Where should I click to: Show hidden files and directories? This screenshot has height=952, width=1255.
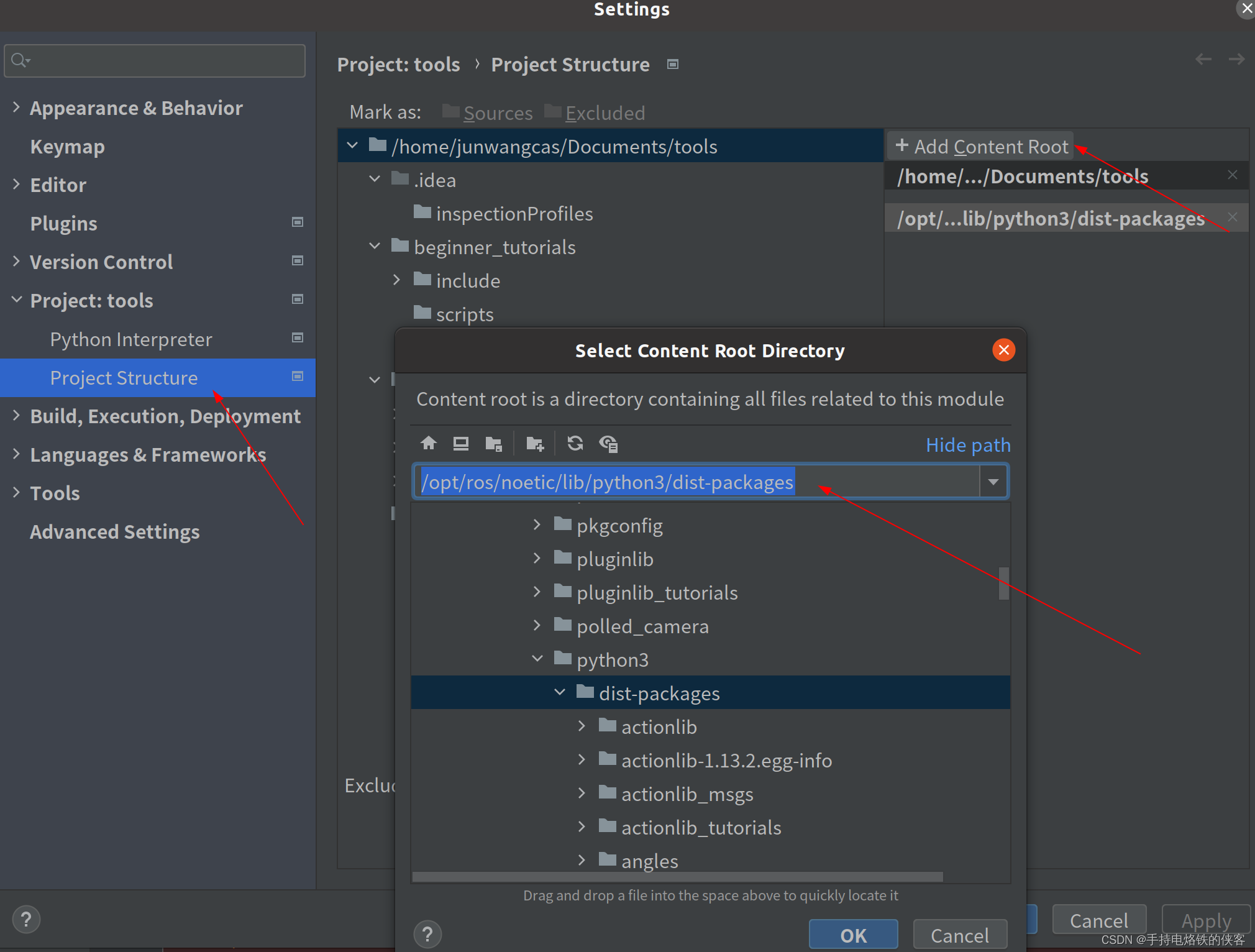(x=608, y=444)
